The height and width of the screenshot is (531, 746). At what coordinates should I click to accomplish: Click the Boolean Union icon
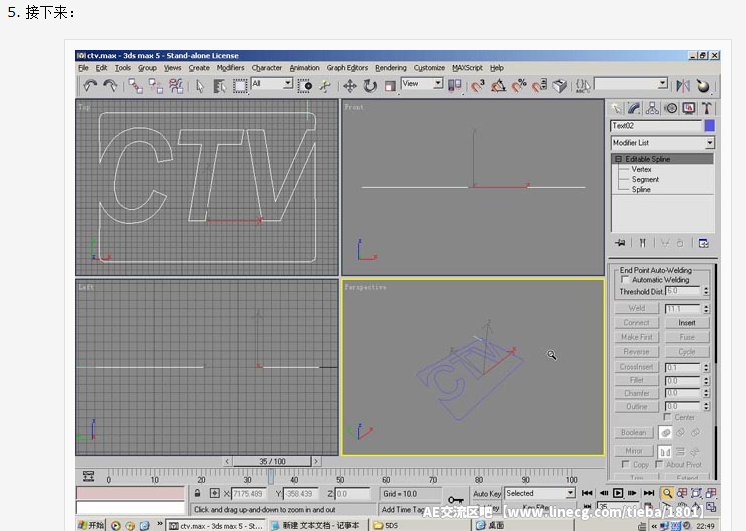click(x=666, y=433)
